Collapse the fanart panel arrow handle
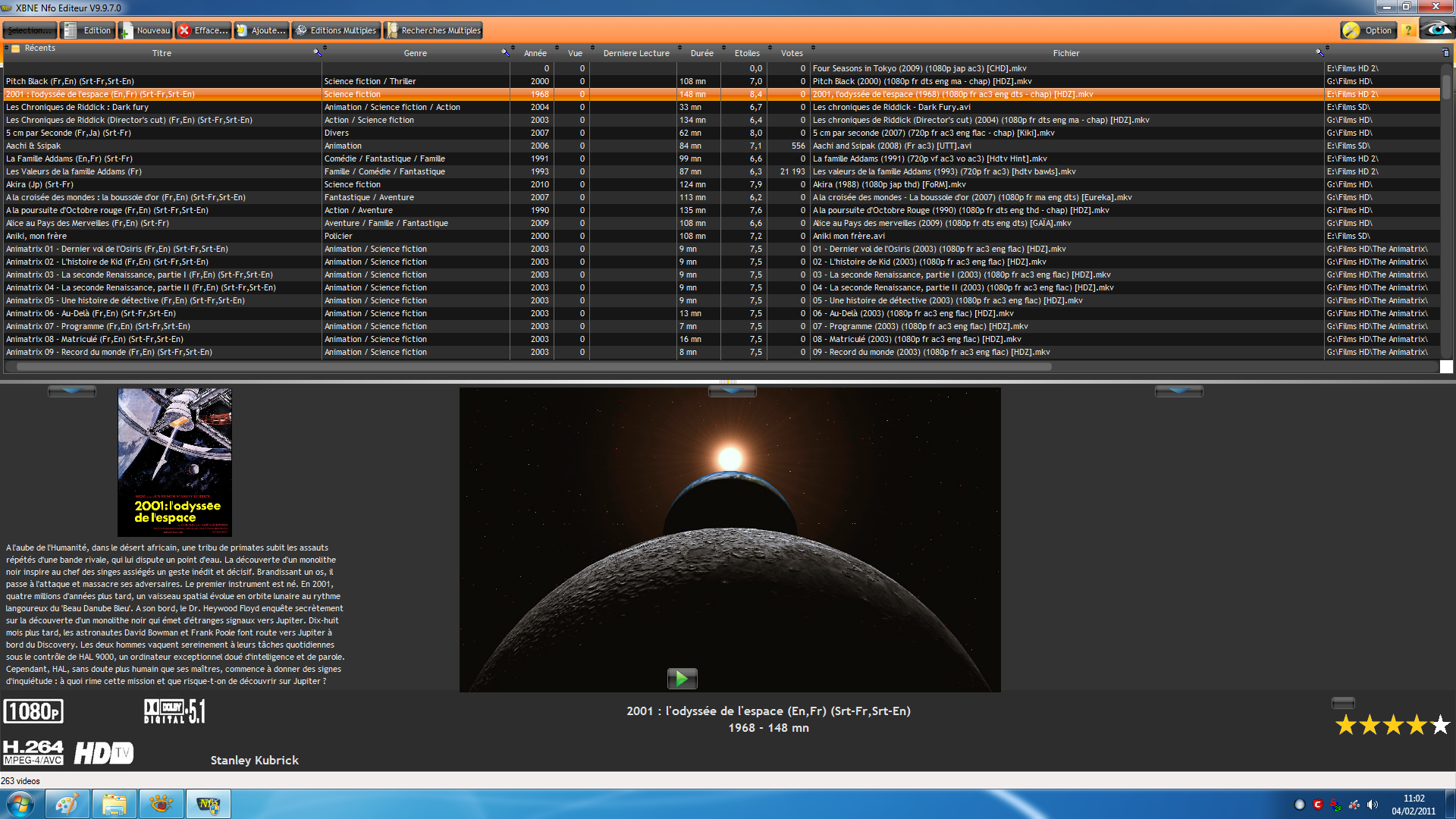The width and height of the screenshot is (1456, 819). pos(732,391)
